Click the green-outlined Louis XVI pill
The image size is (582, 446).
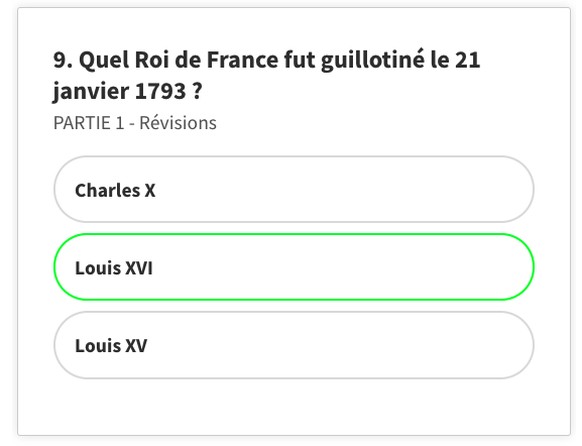[x=294, y=267]
